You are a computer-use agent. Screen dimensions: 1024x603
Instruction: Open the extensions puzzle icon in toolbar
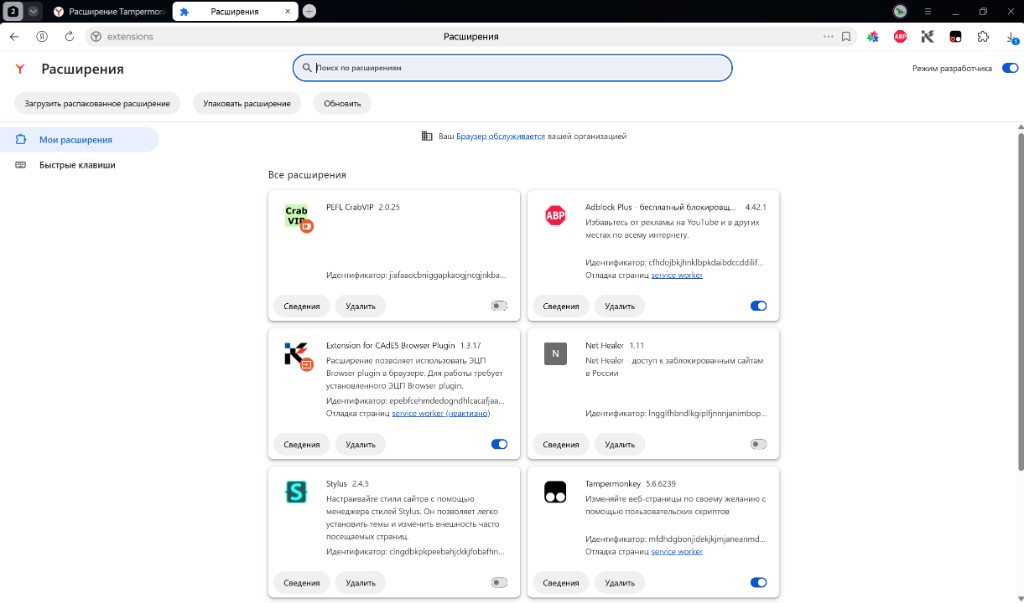983,37
